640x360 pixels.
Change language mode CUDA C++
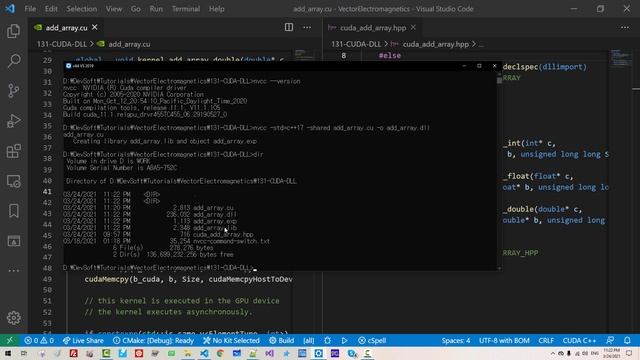click(579, 340)
